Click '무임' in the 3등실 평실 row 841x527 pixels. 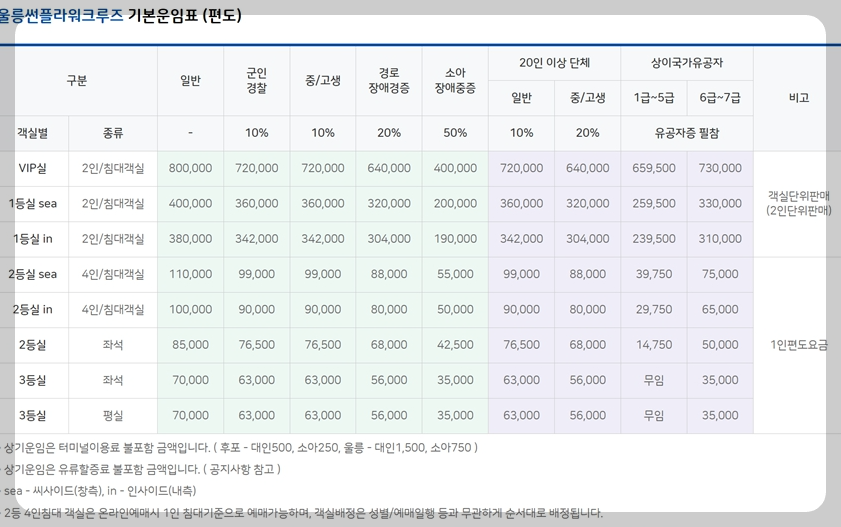coord(654,416)
